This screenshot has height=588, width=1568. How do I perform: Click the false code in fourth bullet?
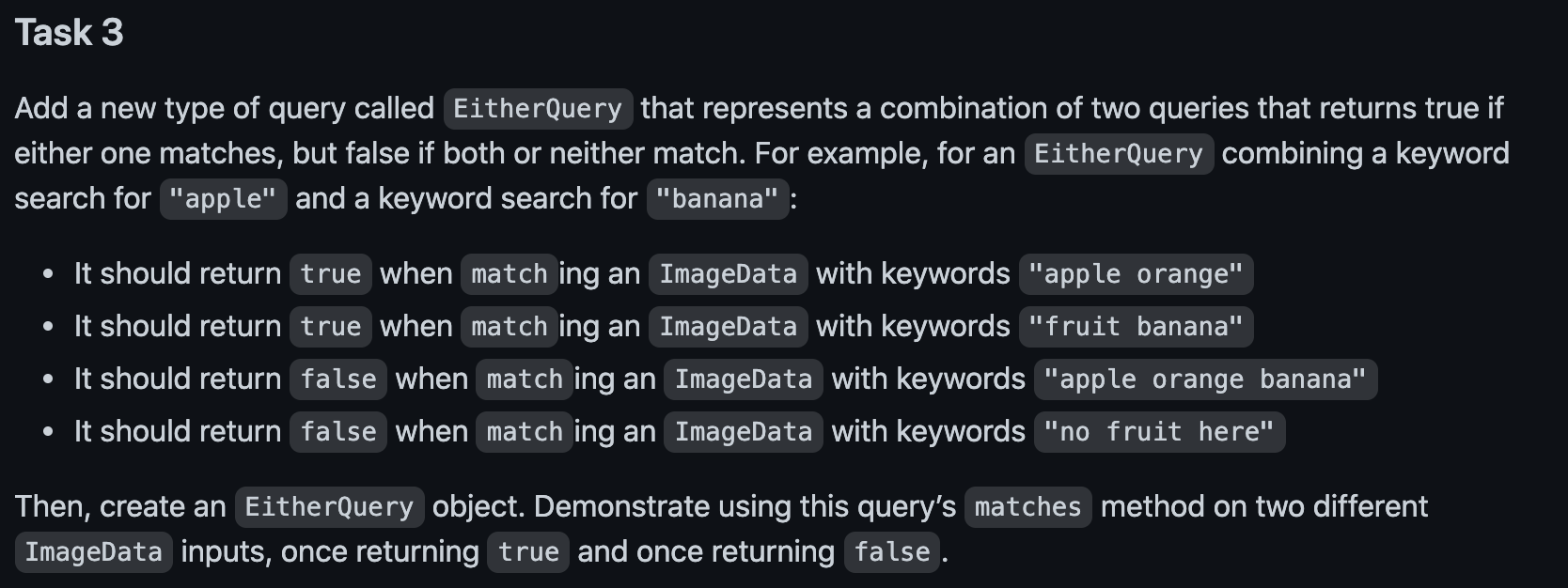pos(338,432)
